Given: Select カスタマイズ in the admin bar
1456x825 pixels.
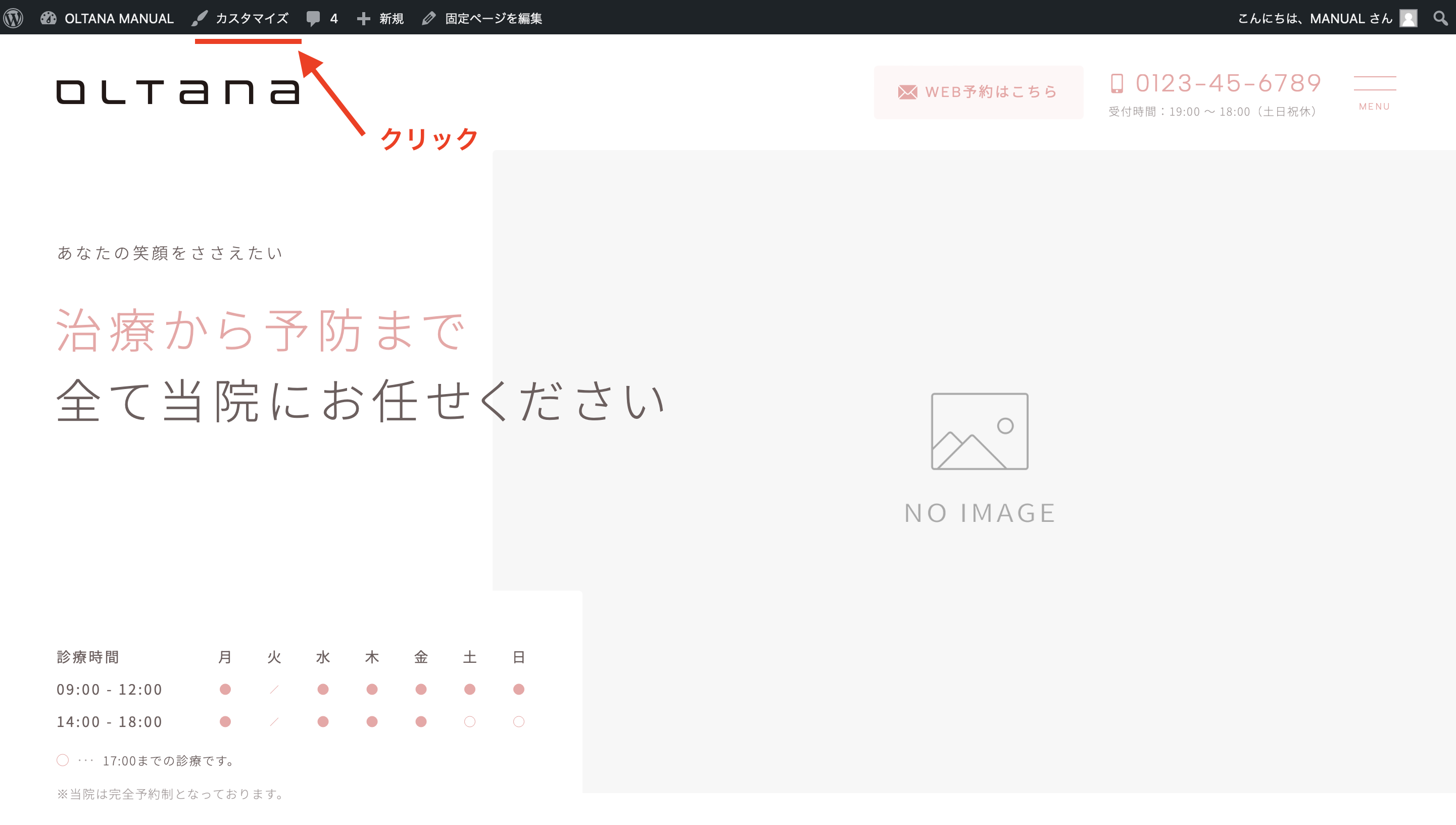Looking at the screenshot, I should [x=252, y=18].
